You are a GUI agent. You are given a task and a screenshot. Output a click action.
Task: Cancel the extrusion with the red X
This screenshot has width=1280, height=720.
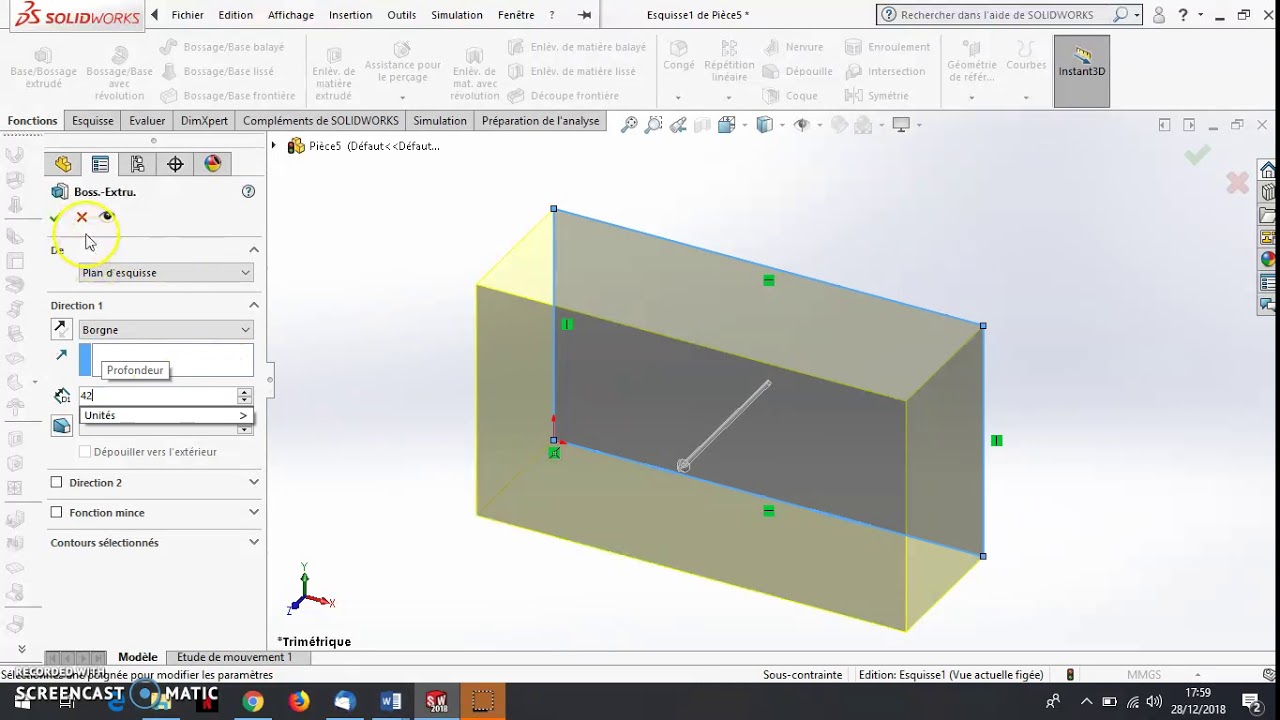tap(82, 217)
